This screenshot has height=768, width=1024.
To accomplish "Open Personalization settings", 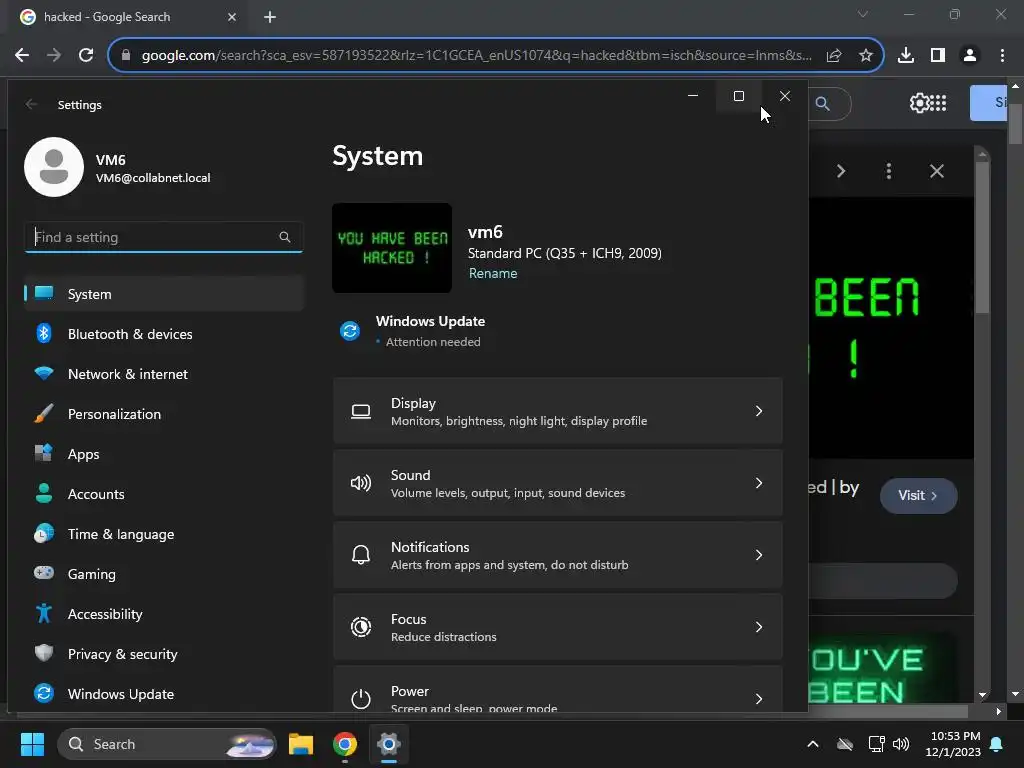I will point(164,414).
